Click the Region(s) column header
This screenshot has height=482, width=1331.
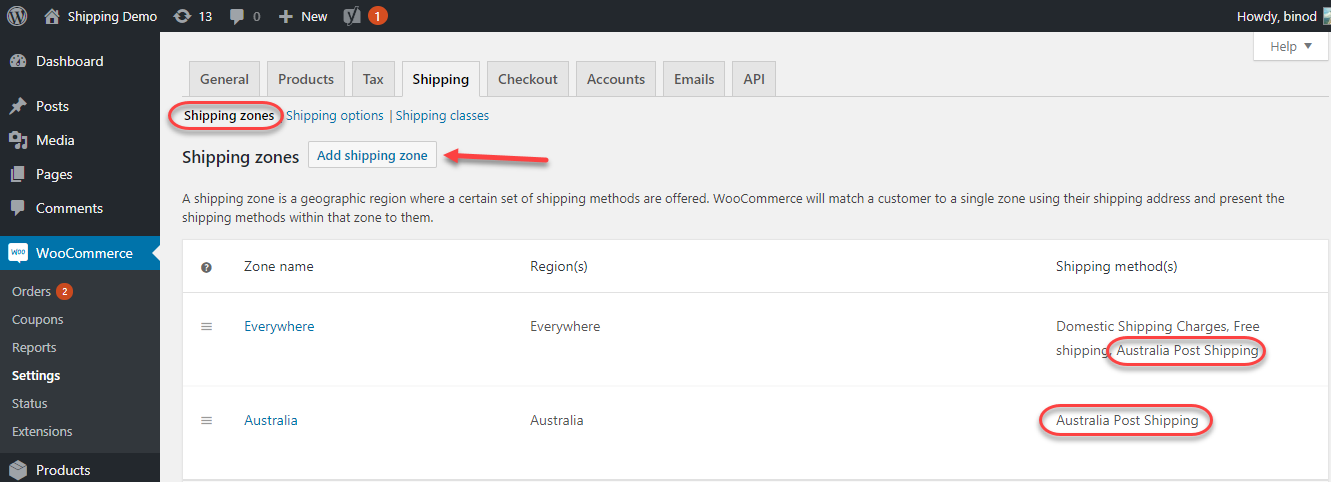[559, 267]
